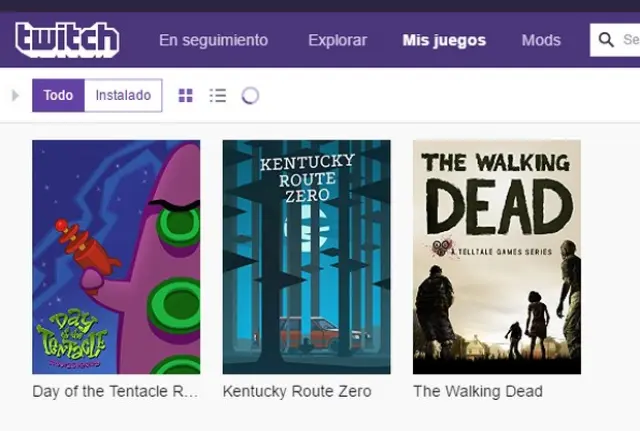Image resolution: width=640 pixels, height=431 pixels.
Task: Click the 'Day of the Tentacle R...' title
Action: pos(115,391)
